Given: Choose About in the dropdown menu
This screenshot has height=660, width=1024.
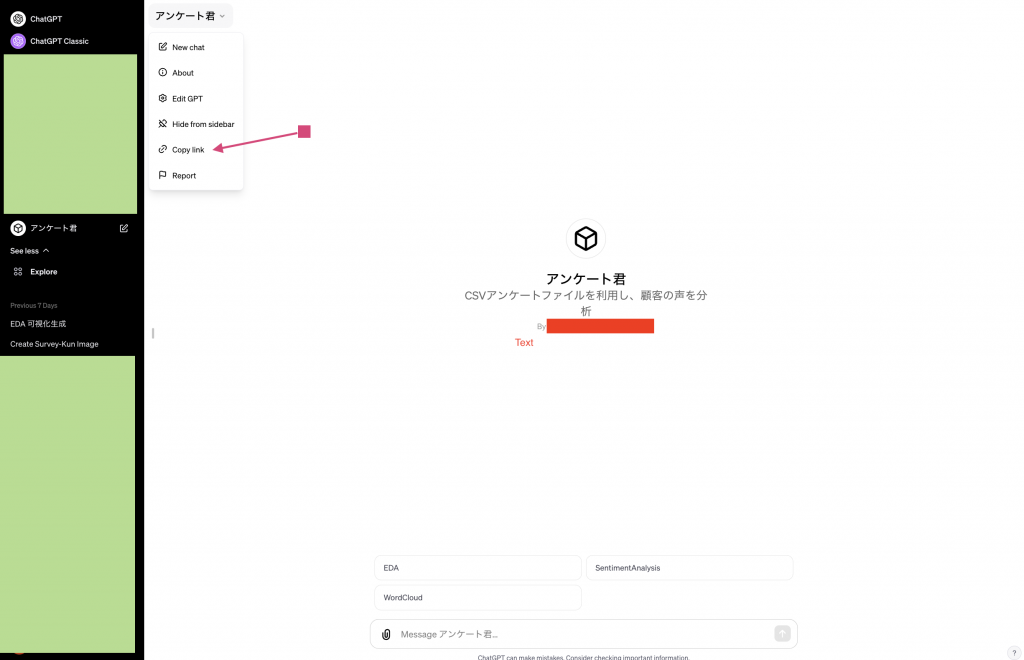Looking at the screenshot, I should point(183,73).
